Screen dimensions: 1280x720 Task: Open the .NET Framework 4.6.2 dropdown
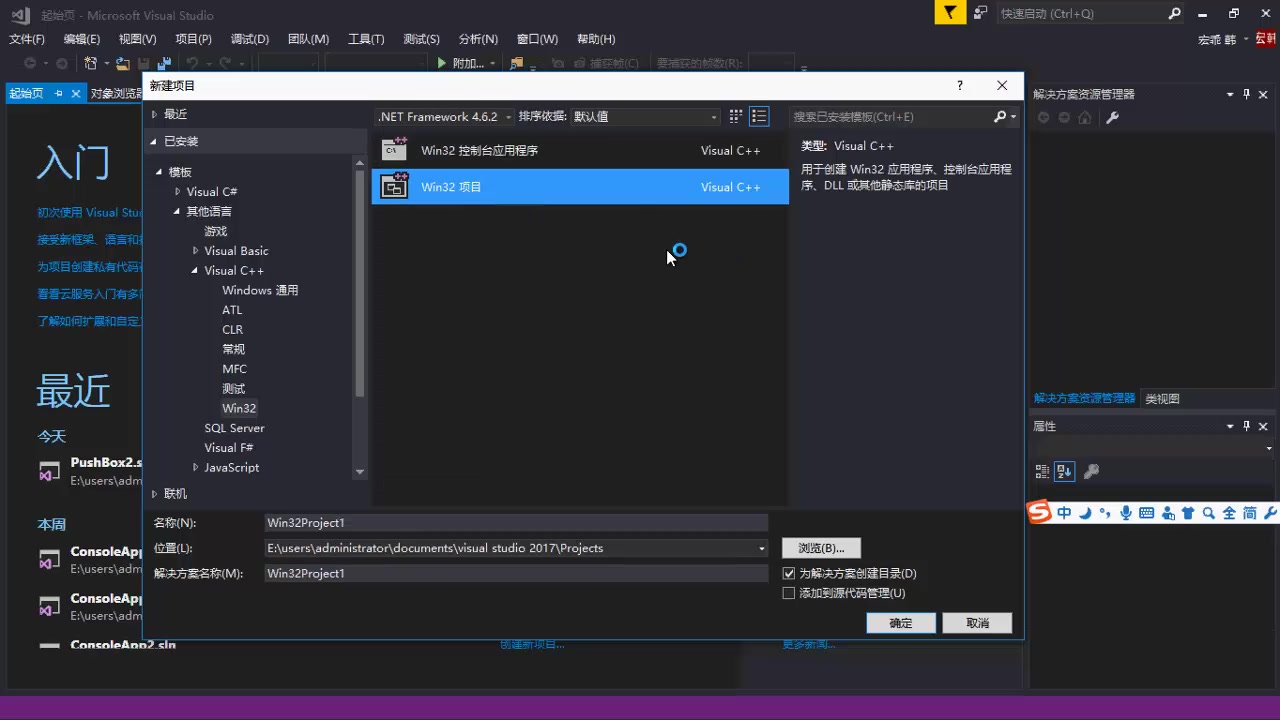(x=444, y=117)
